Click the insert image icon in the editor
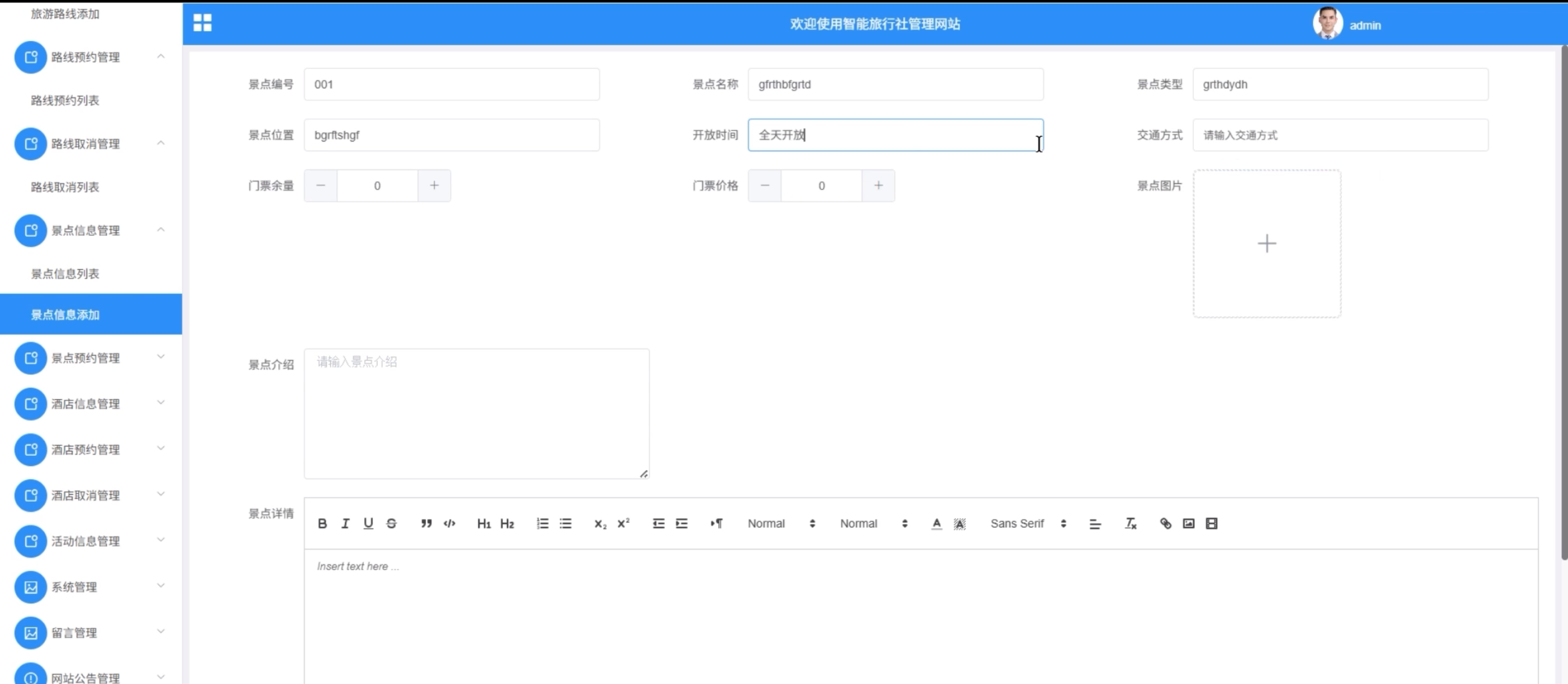The width and height of the screenshot is (1568, 684). [x=1188, y=523]
